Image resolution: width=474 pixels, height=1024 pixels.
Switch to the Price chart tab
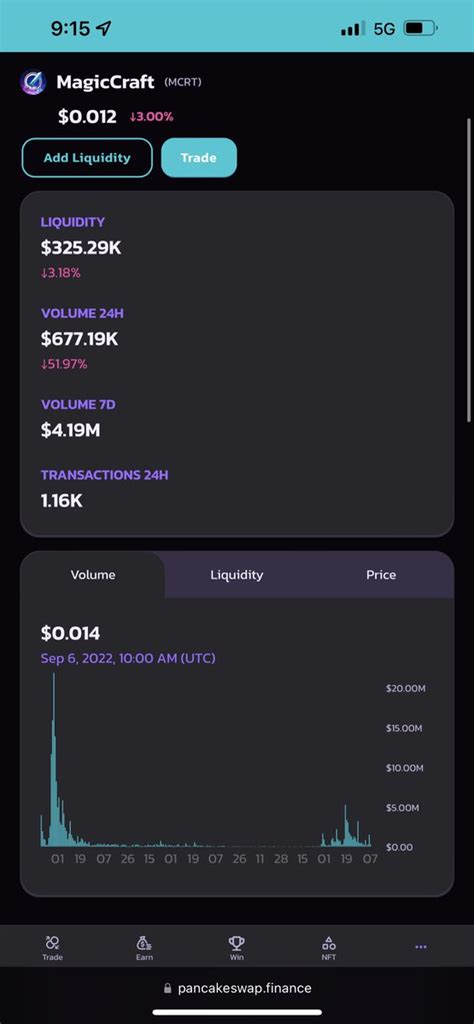click(x=381, y=575)
